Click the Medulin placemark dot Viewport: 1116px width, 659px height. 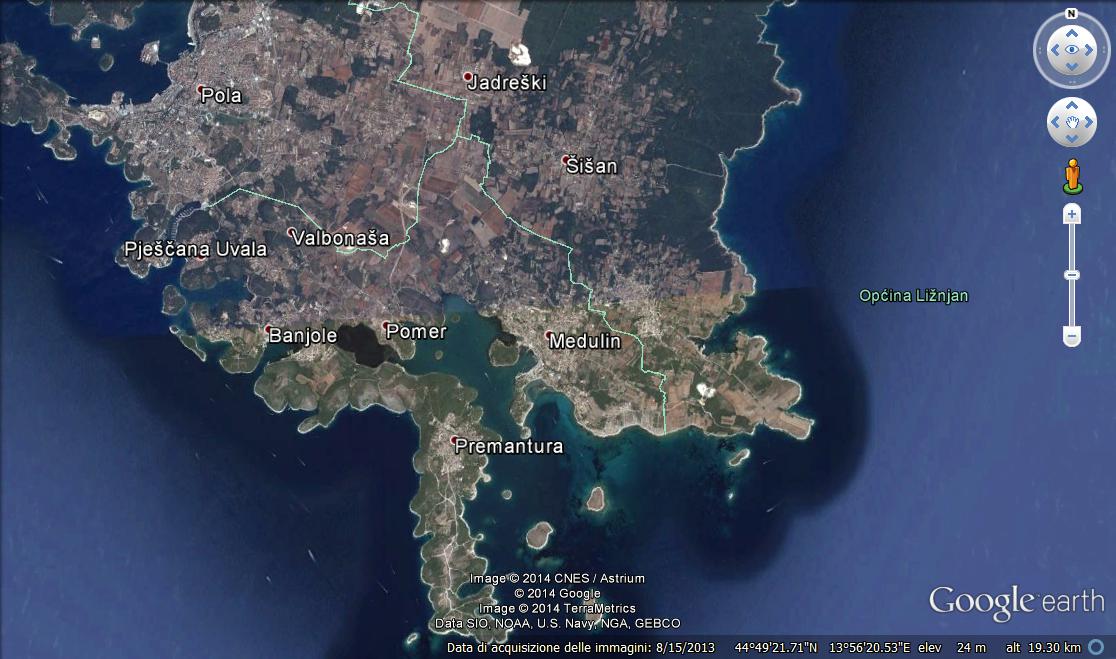tap(549, 335)
